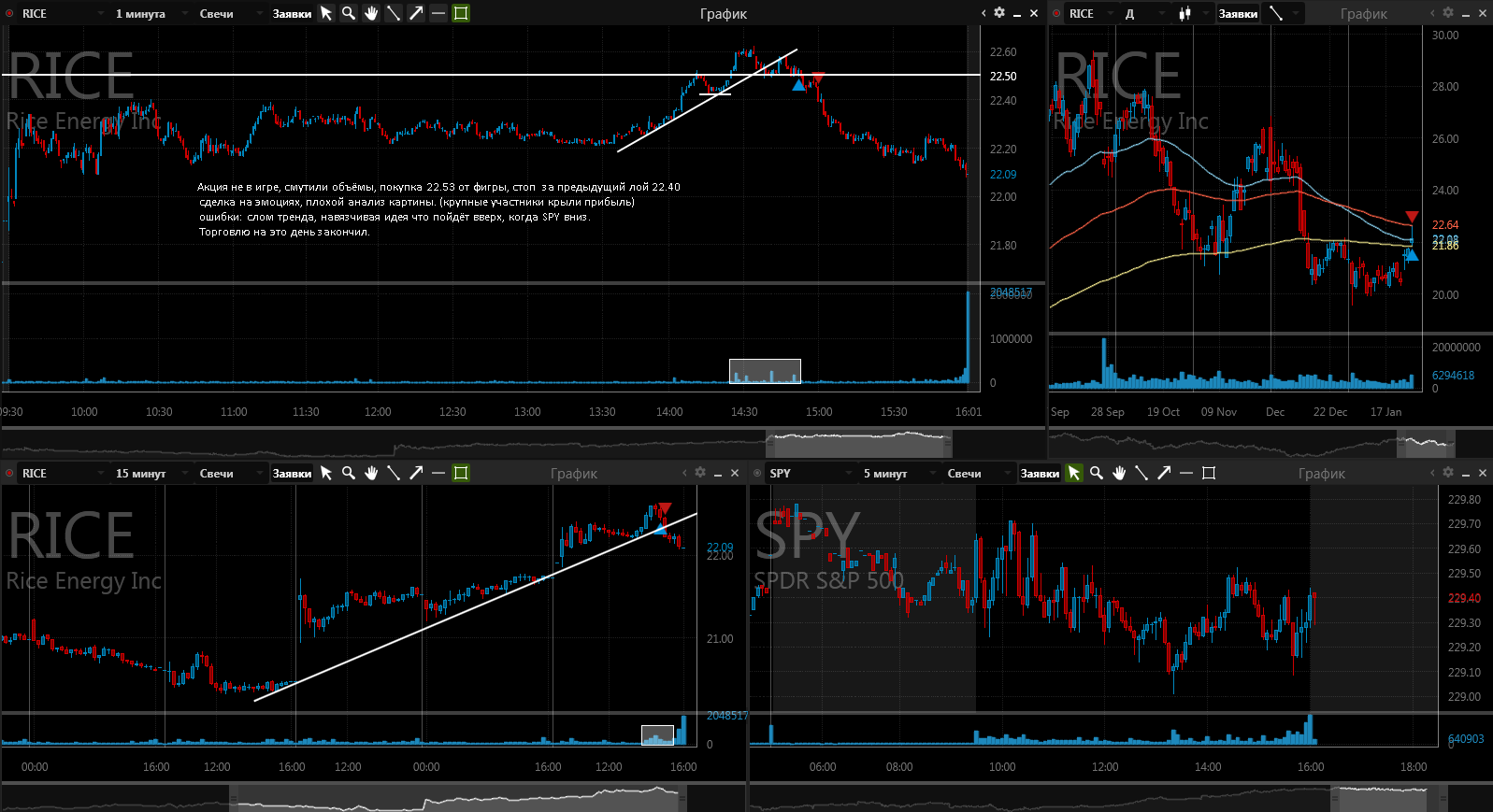Select the arrow drawing tool in the SPY chart

[1164, 473]
